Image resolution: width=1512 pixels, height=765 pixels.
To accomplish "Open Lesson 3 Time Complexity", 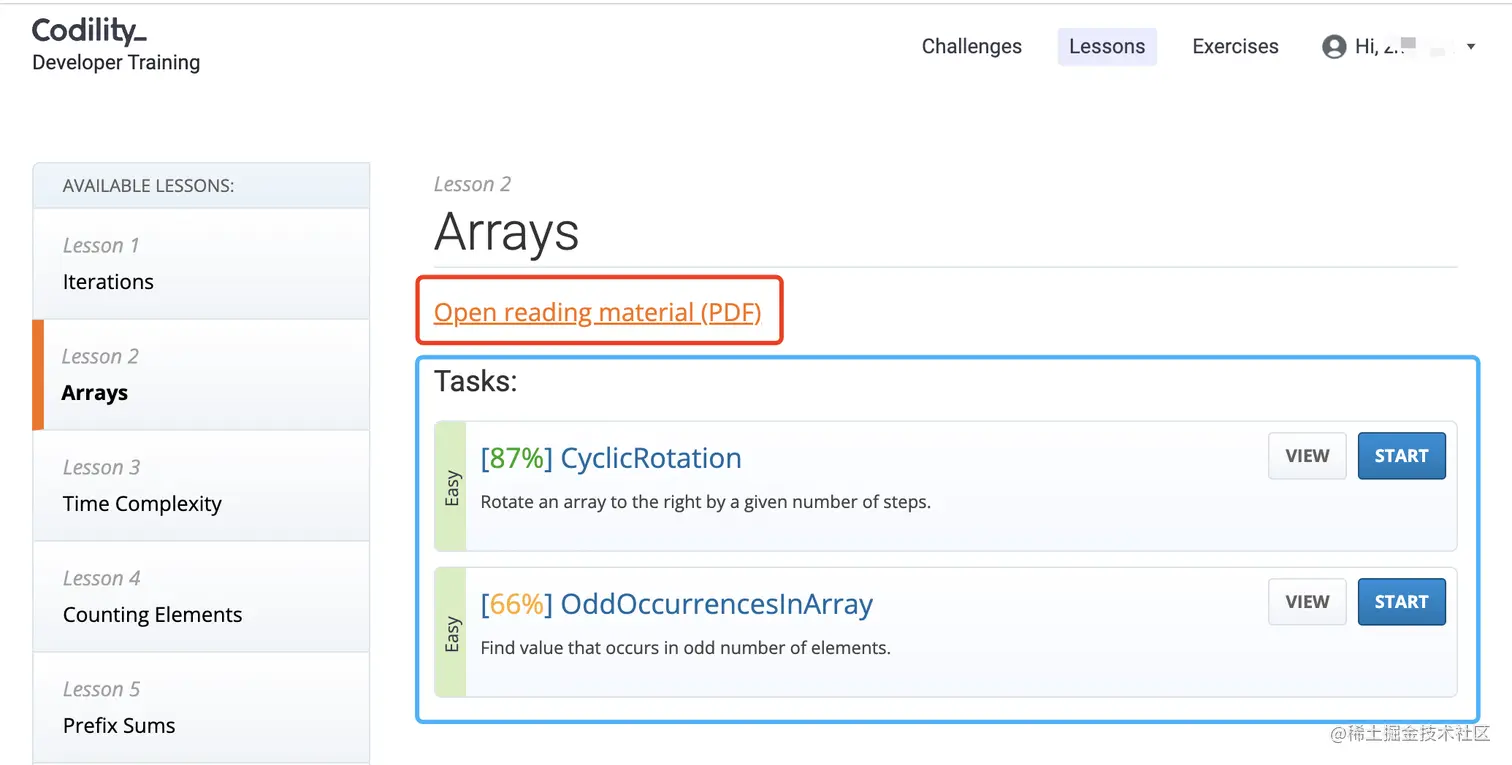I will (x=201, y=486).
